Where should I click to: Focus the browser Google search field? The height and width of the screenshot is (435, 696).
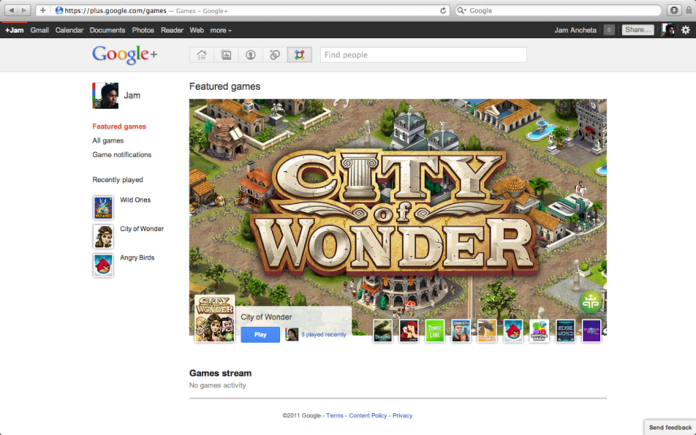point(558,11)
